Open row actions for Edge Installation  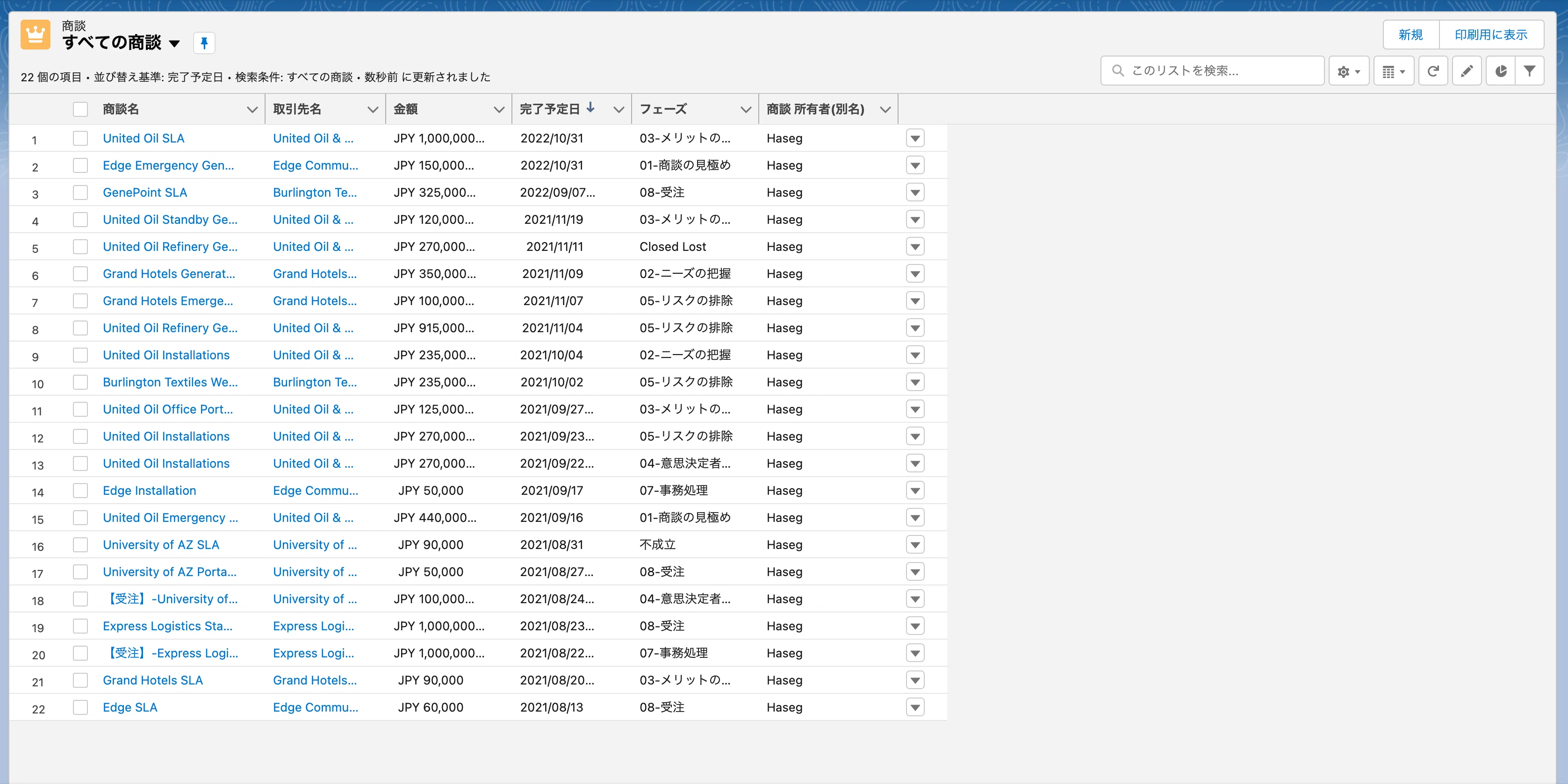tap(915, 490)
